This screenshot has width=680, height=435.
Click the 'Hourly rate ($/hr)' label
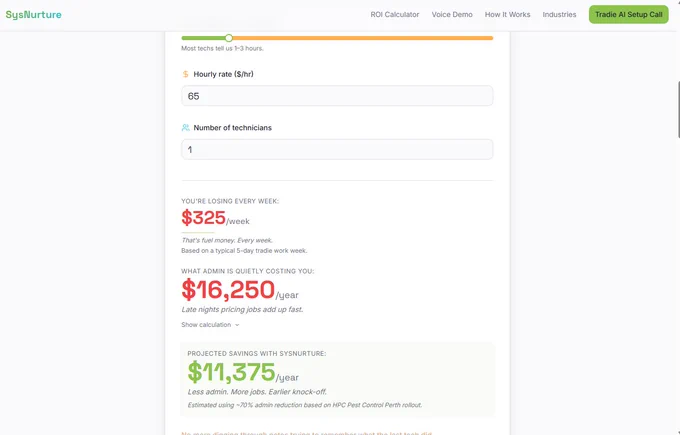(x=223, y=74)
